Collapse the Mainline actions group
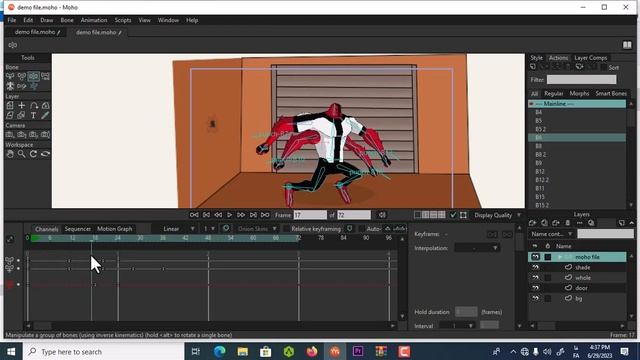640x360 pixels. click(x=531, y=104)
